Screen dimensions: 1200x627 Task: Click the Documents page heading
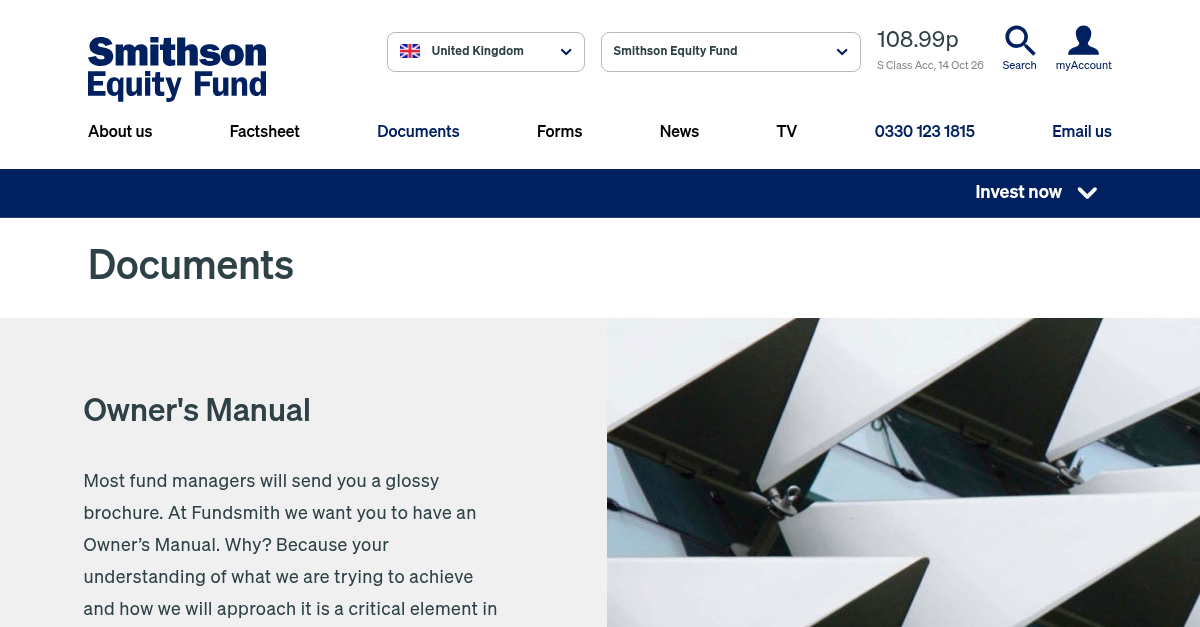click(x=191, y=265)
